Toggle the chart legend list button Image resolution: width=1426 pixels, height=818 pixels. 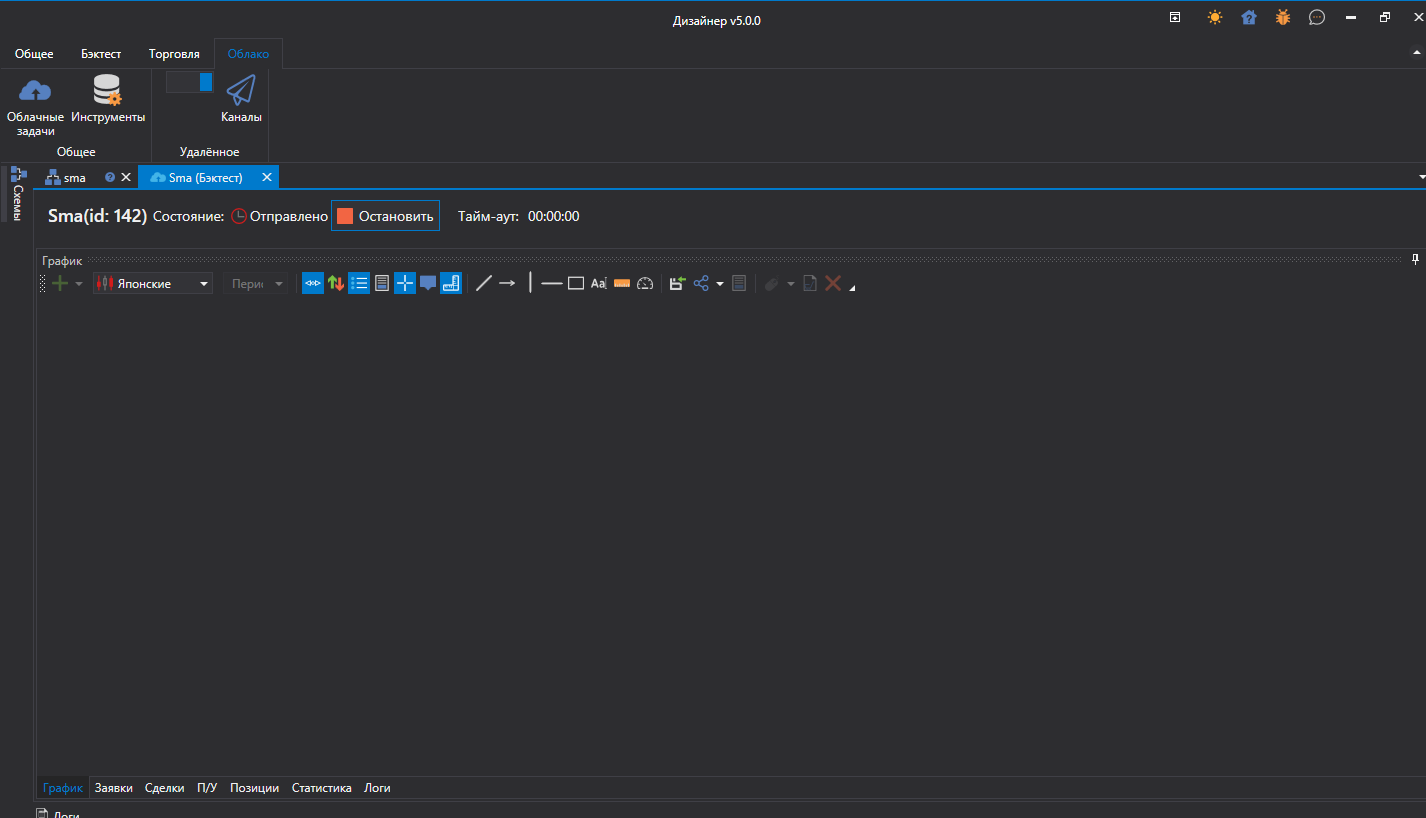pos(359,284)
